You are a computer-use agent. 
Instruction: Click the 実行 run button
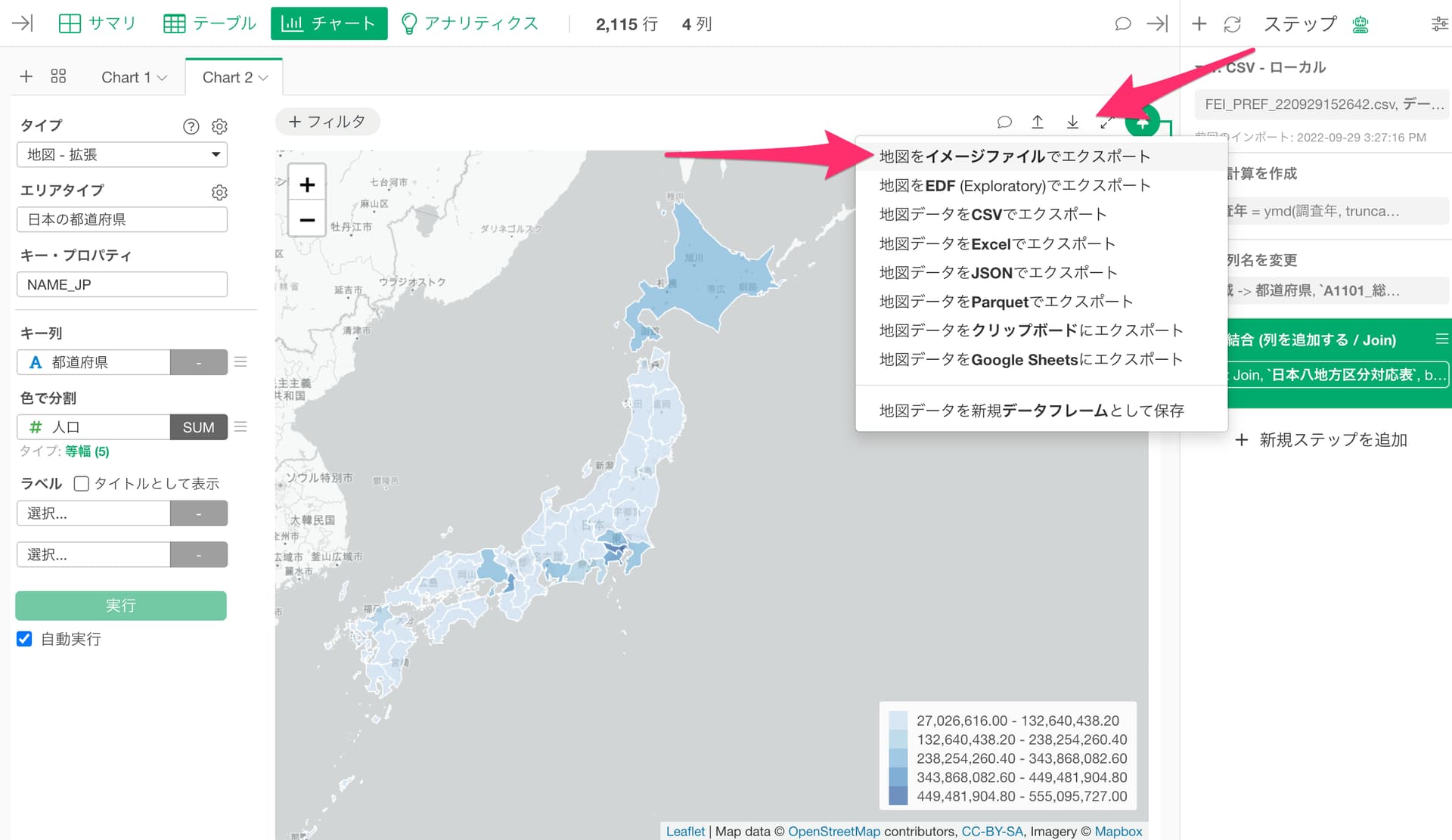(x=121, y=606)
